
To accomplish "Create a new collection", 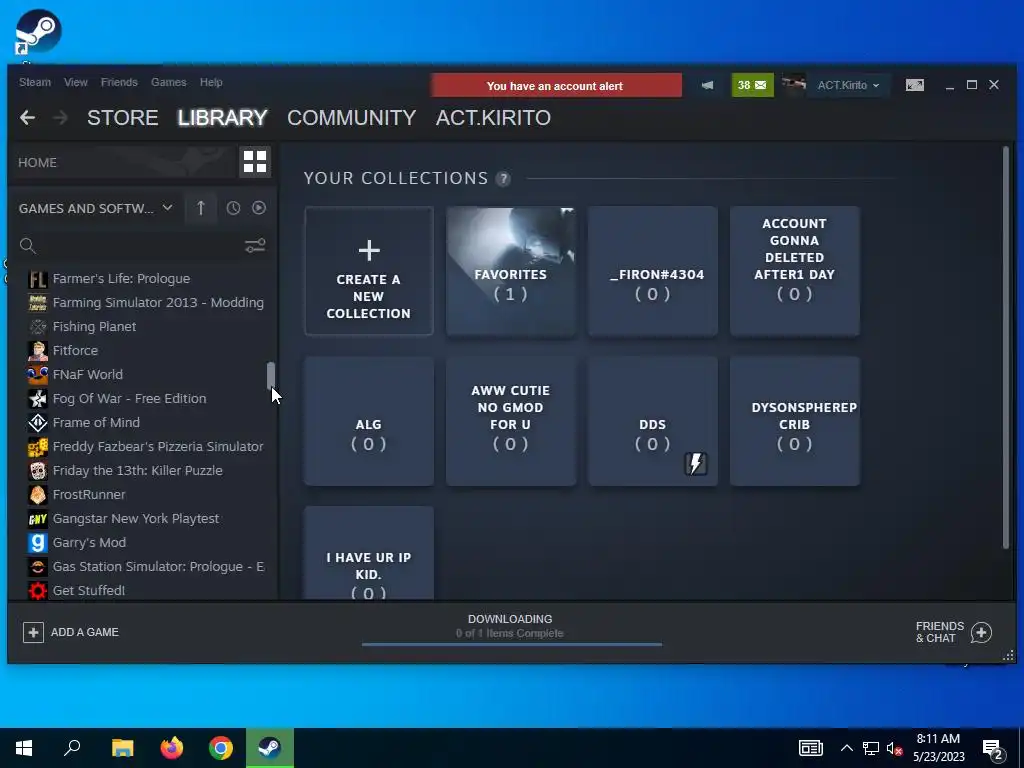I will pyautogui.click(x=369, y=271).
